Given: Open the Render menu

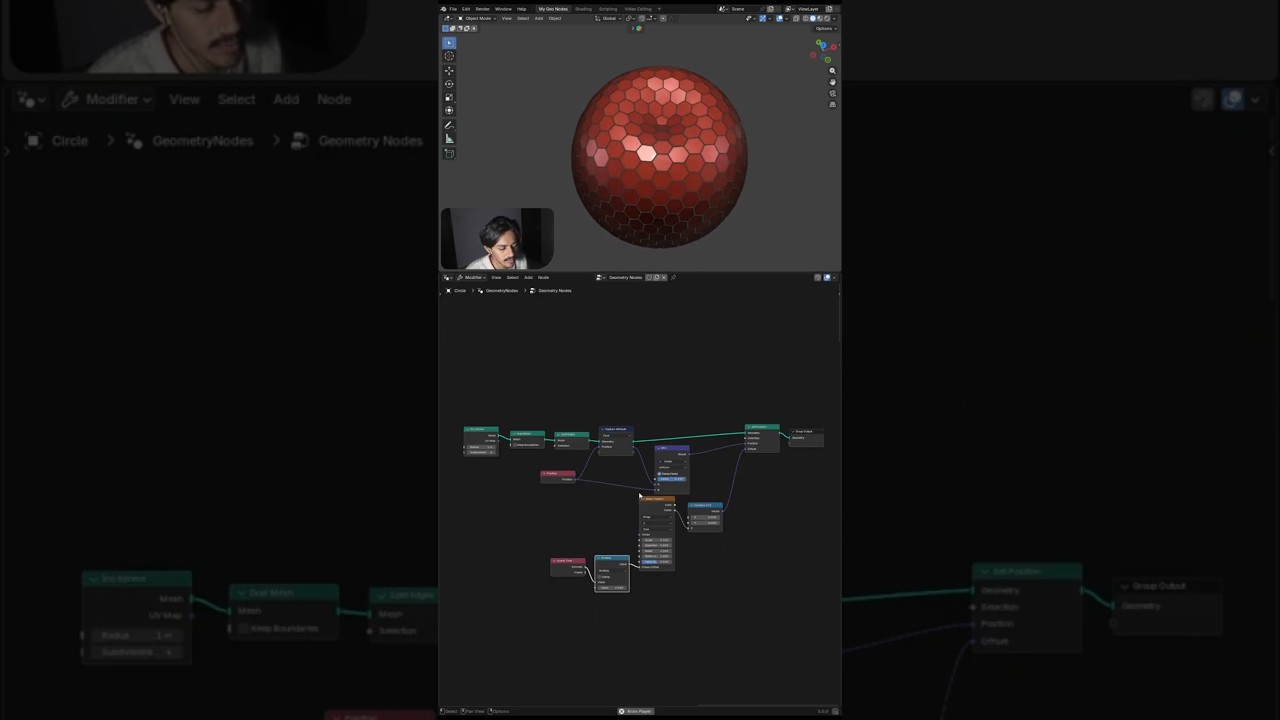Looking at the screenshot, I should (482, 9).
